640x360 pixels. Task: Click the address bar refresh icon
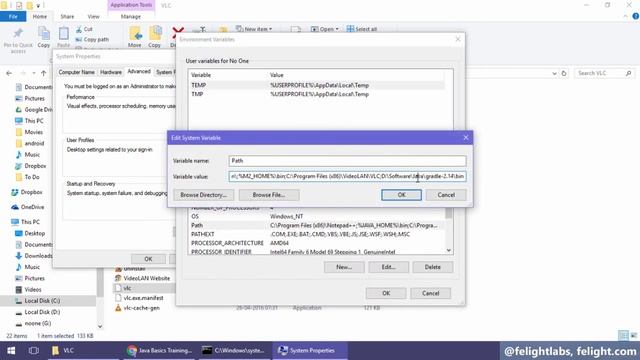[x=564, y=73]
